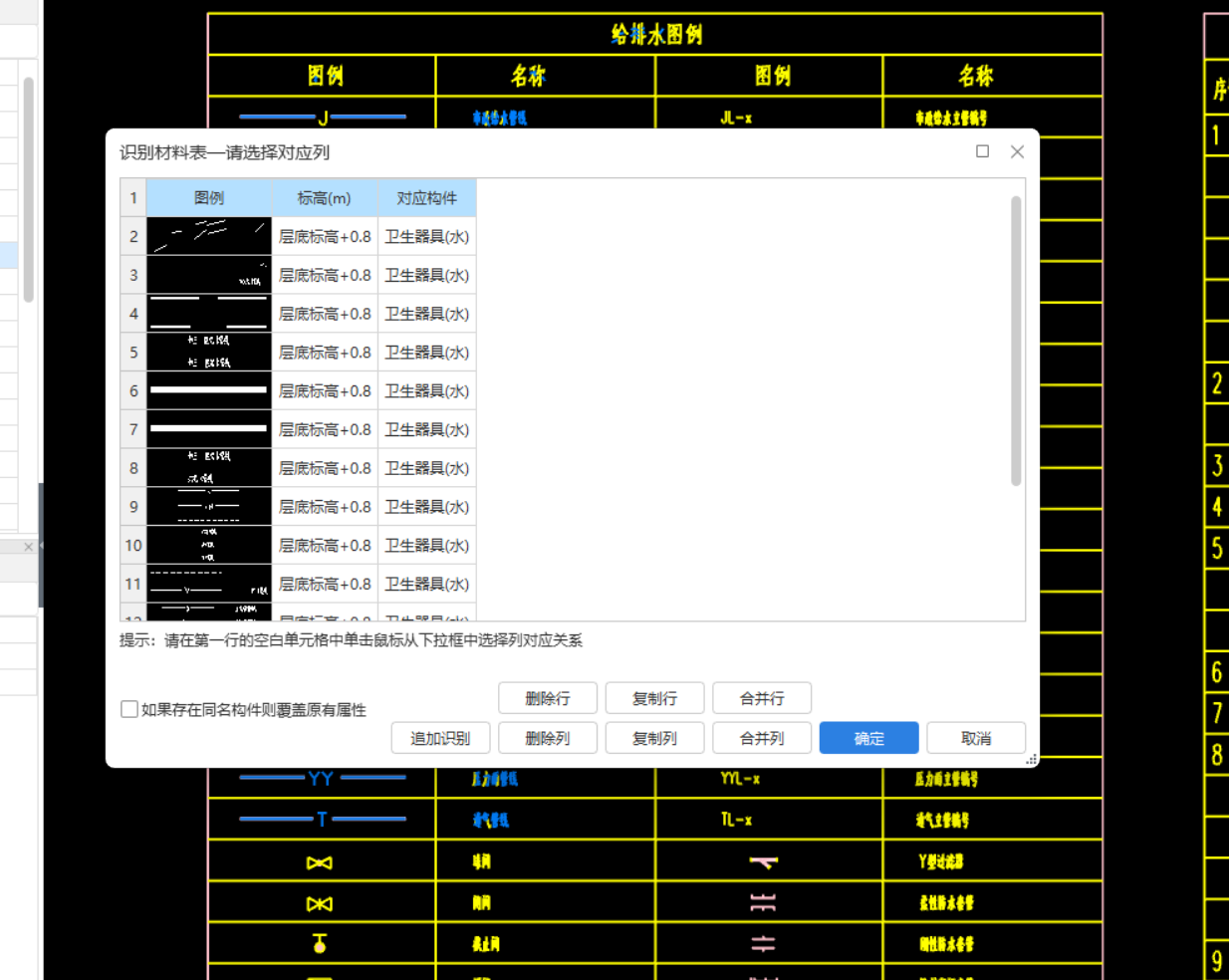Click the bowtie gate valve symbol in the legend
The image size is (1229, 980).
319,861
